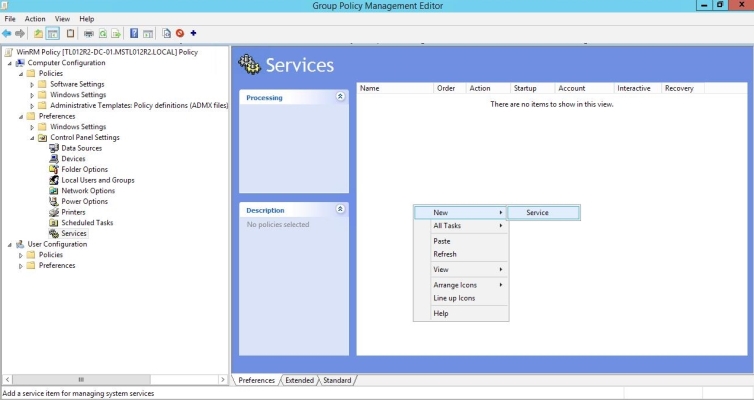This screenshot has width=754, height=400.
Task: Select Scheduled Tasks in tree
Action: pos(87,223)
